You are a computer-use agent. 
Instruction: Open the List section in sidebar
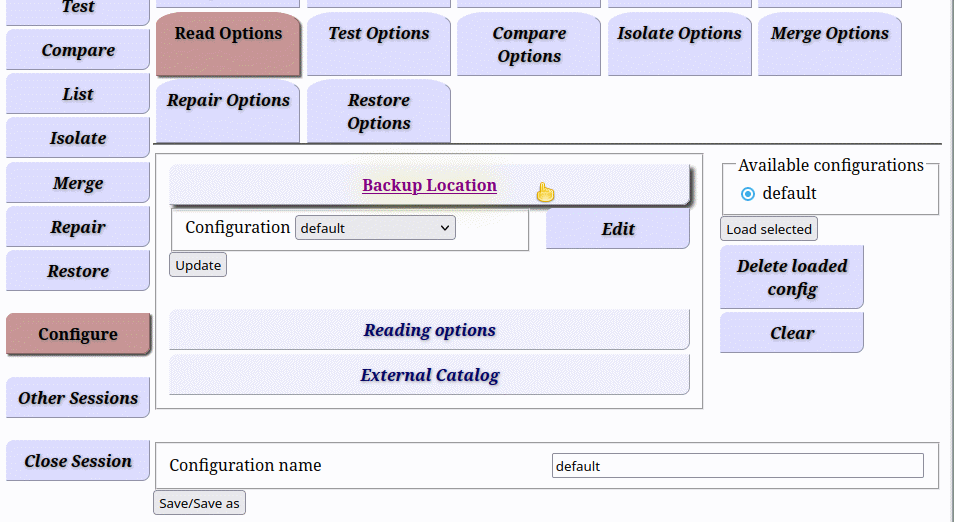[x=78, y=94]
